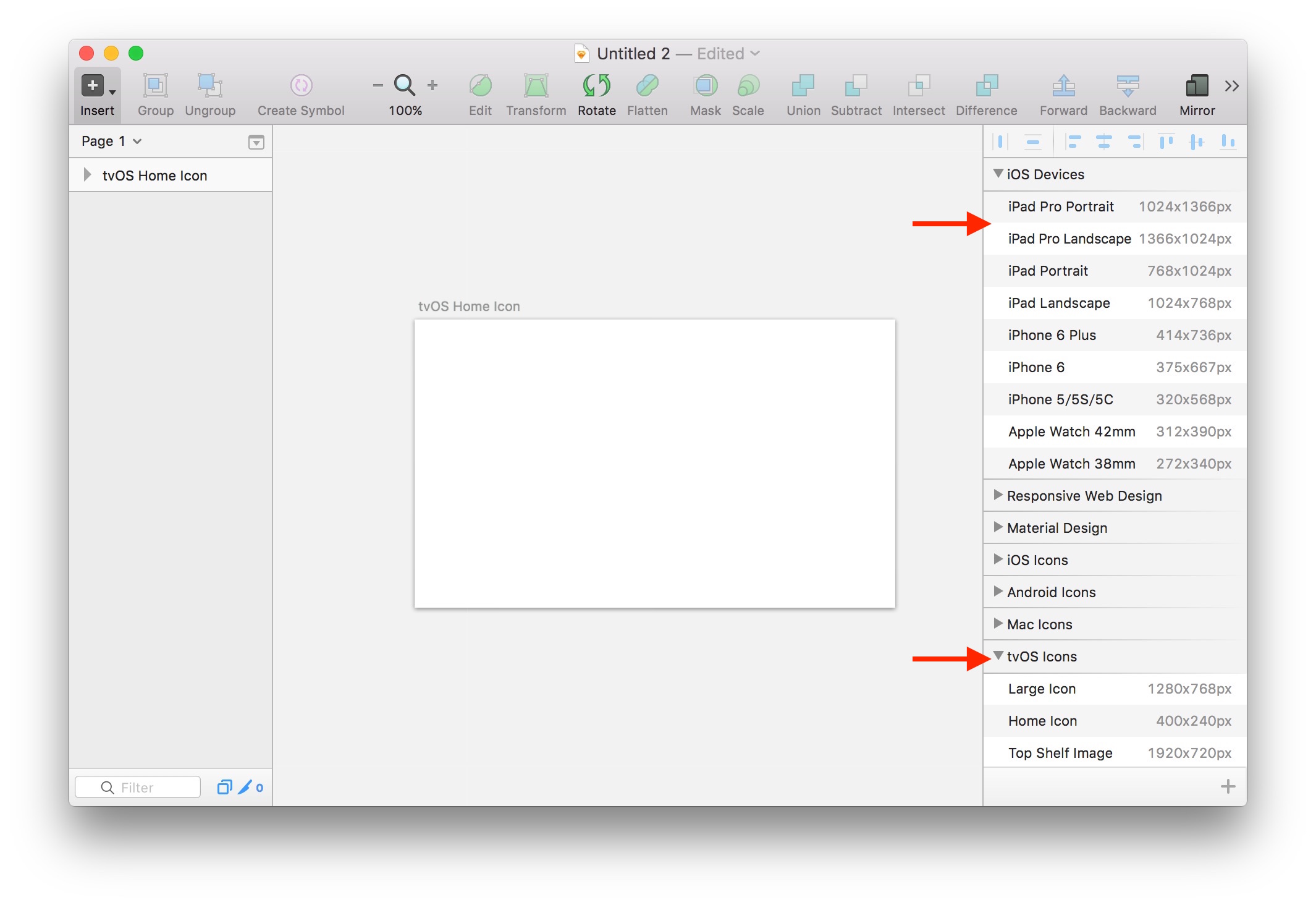Click the Create Symbol icon
The width and height of the screenshot is (1316, 905).
click(301, 86)
